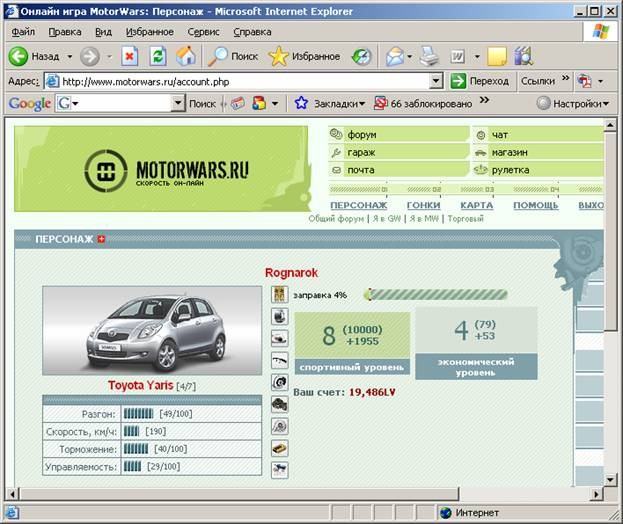Click the horizontal scrollbar right arrow

coord(596,494)
